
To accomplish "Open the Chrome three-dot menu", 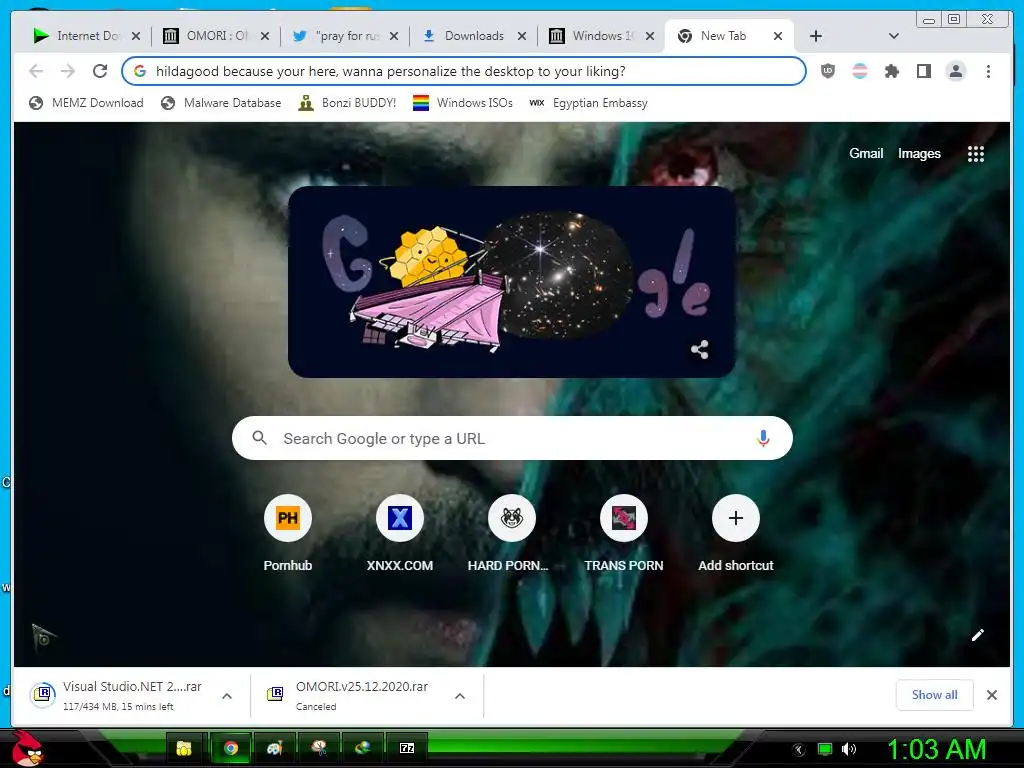I will (988, 71).
